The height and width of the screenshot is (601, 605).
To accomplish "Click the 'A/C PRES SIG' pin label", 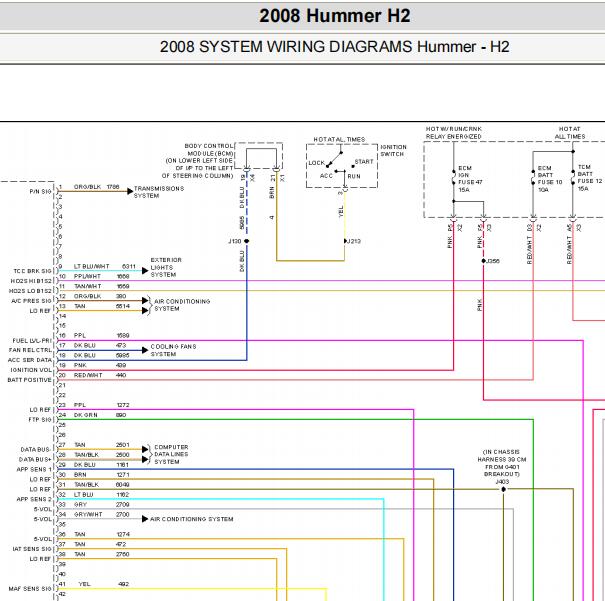I will [31, 301].
